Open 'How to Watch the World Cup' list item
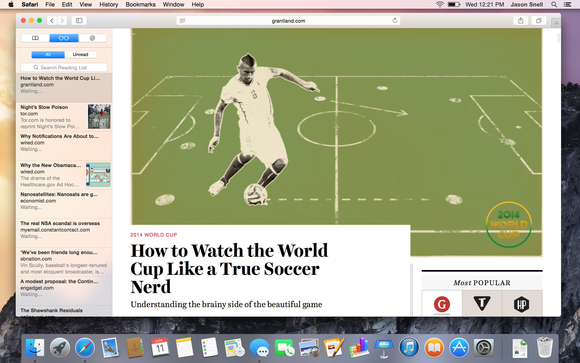The image size is (580, 363). click(64, 87)
